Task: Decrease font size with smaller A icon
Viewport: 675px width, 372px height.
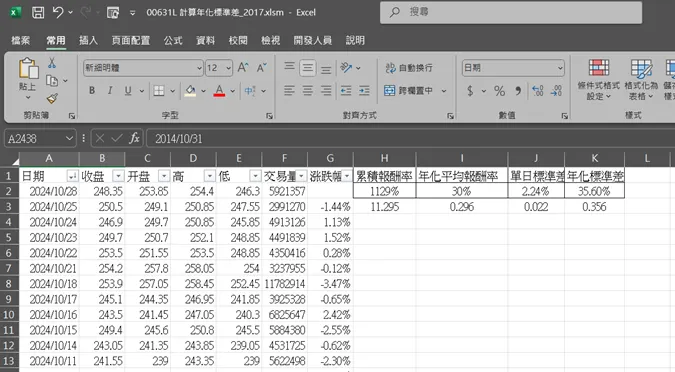Action: click(262, 68)
